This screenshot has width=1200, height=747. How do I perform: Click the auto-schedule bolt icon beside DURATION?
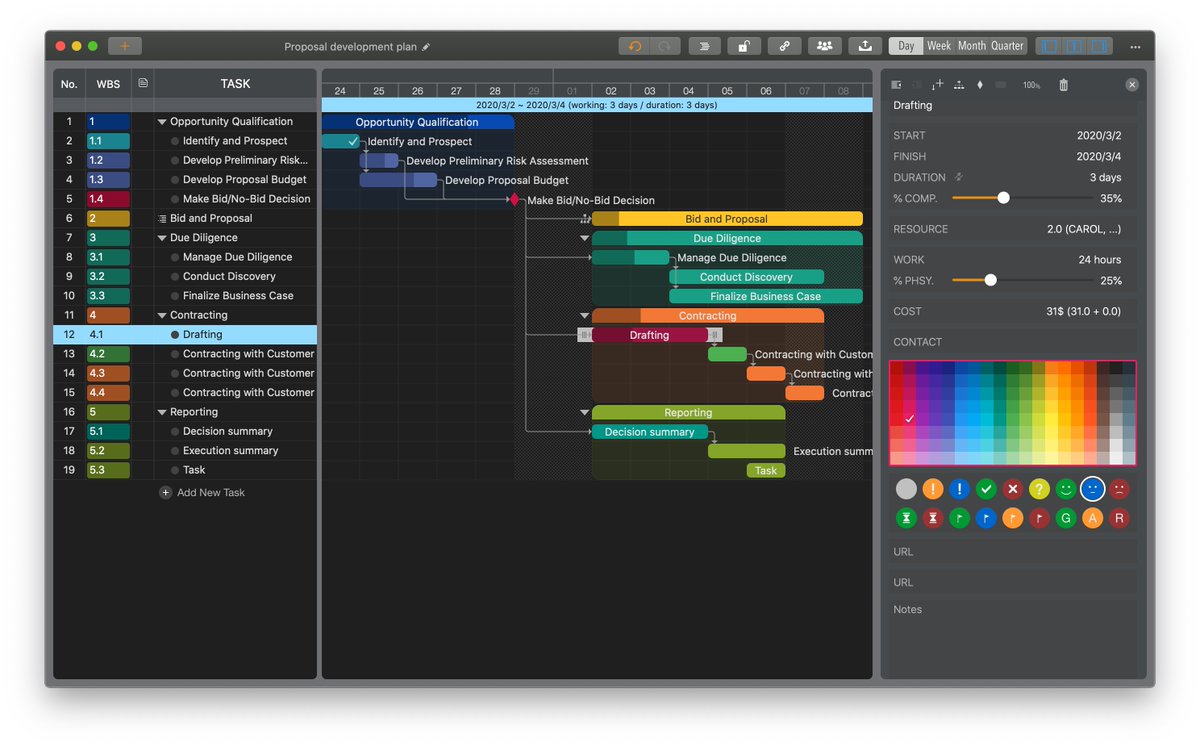(959, 177)
